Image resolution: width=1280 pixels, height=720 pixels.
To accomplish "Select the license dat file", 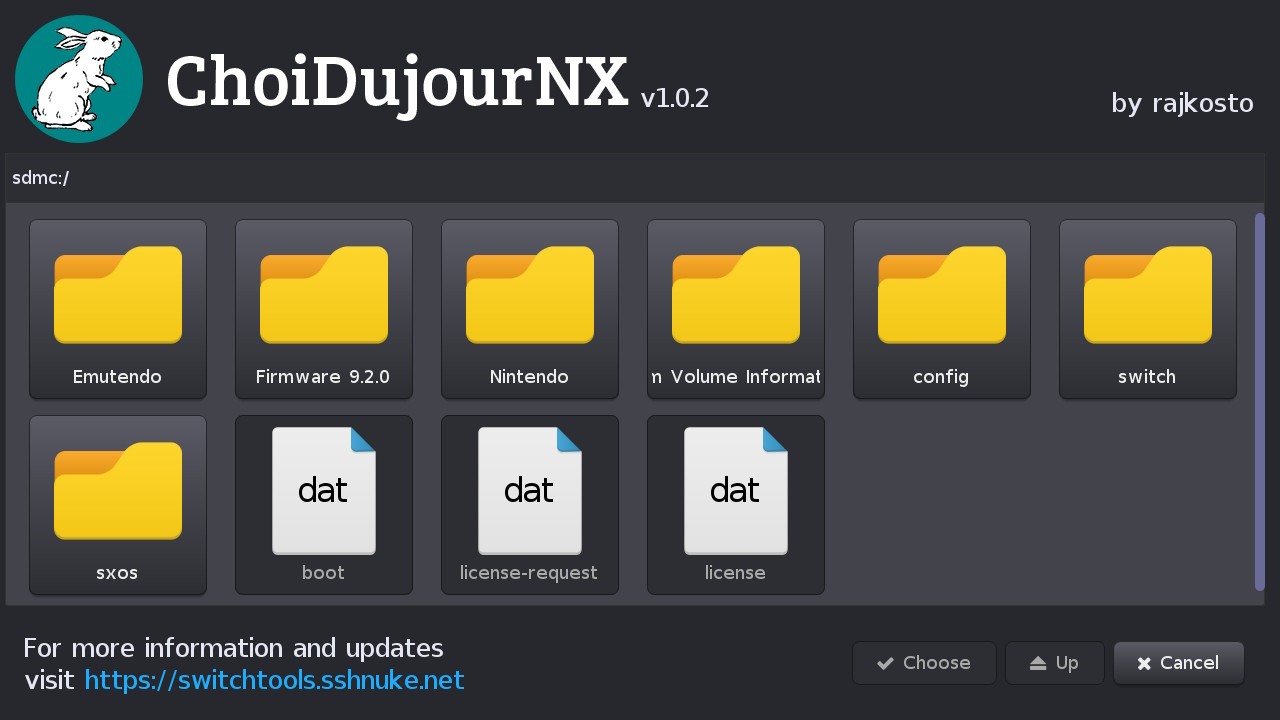I will [x=736, y=505].
